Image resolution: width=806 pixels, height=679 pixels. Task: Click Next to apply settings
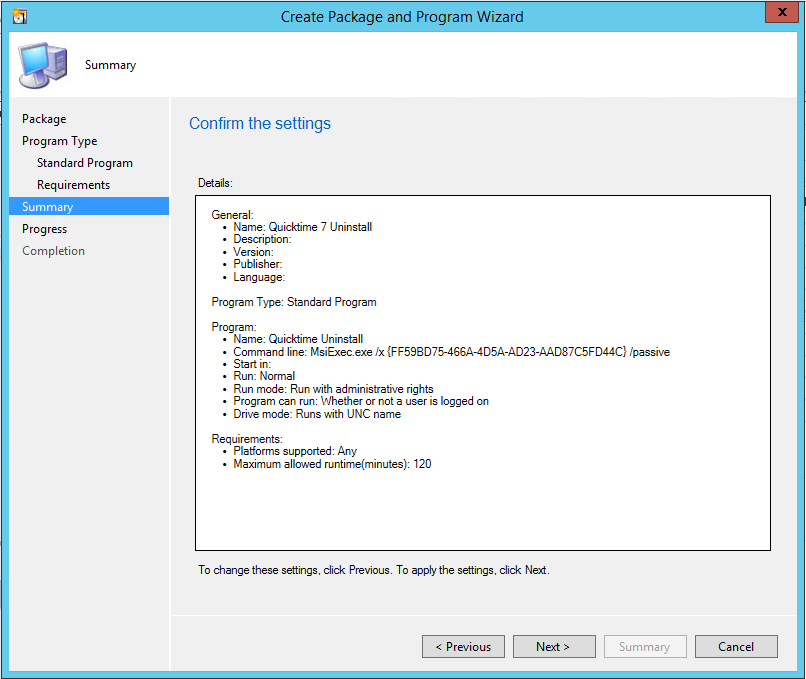[554, 647]
